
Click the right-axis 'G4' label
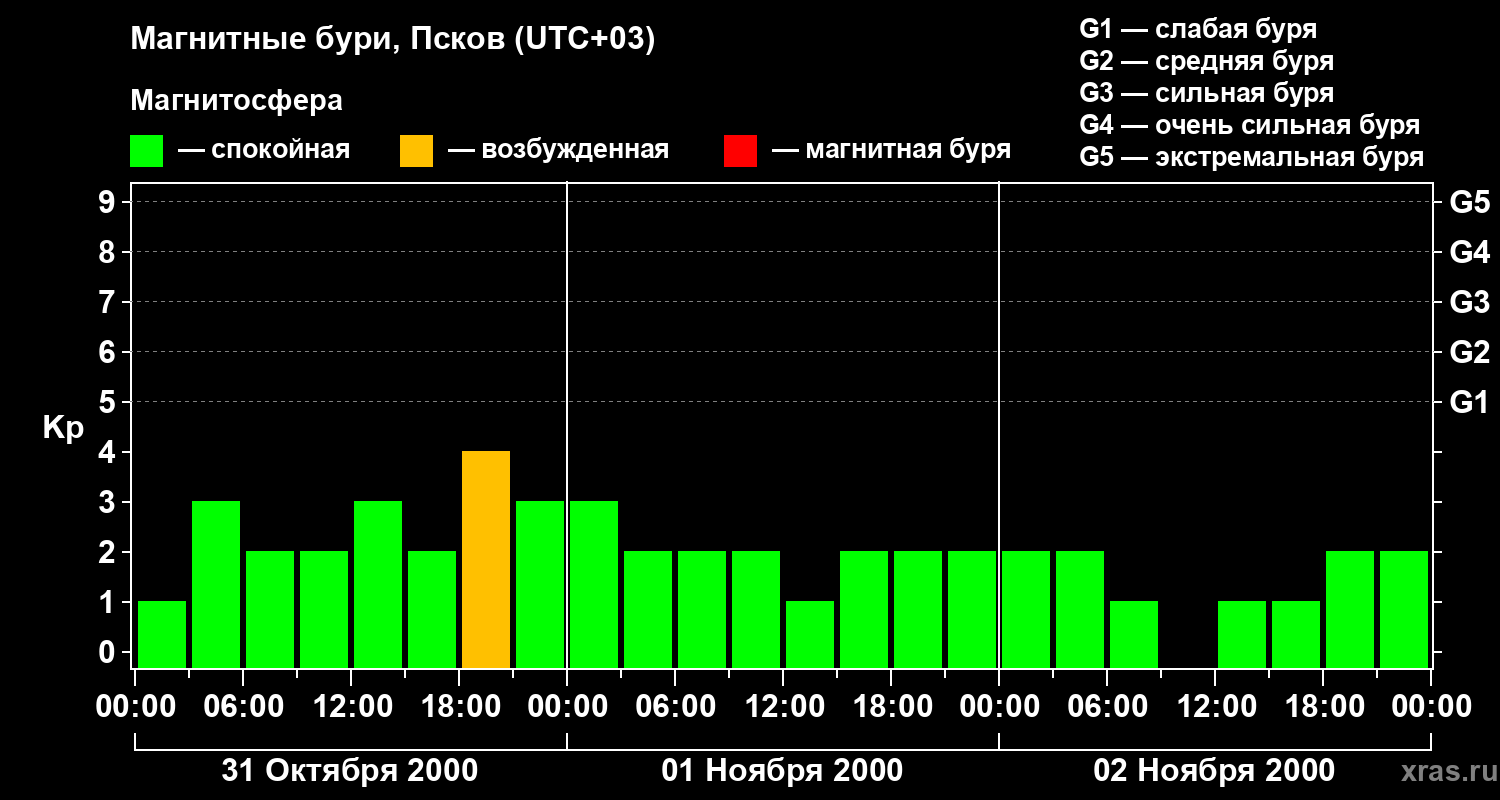(x=1469, y=252)
